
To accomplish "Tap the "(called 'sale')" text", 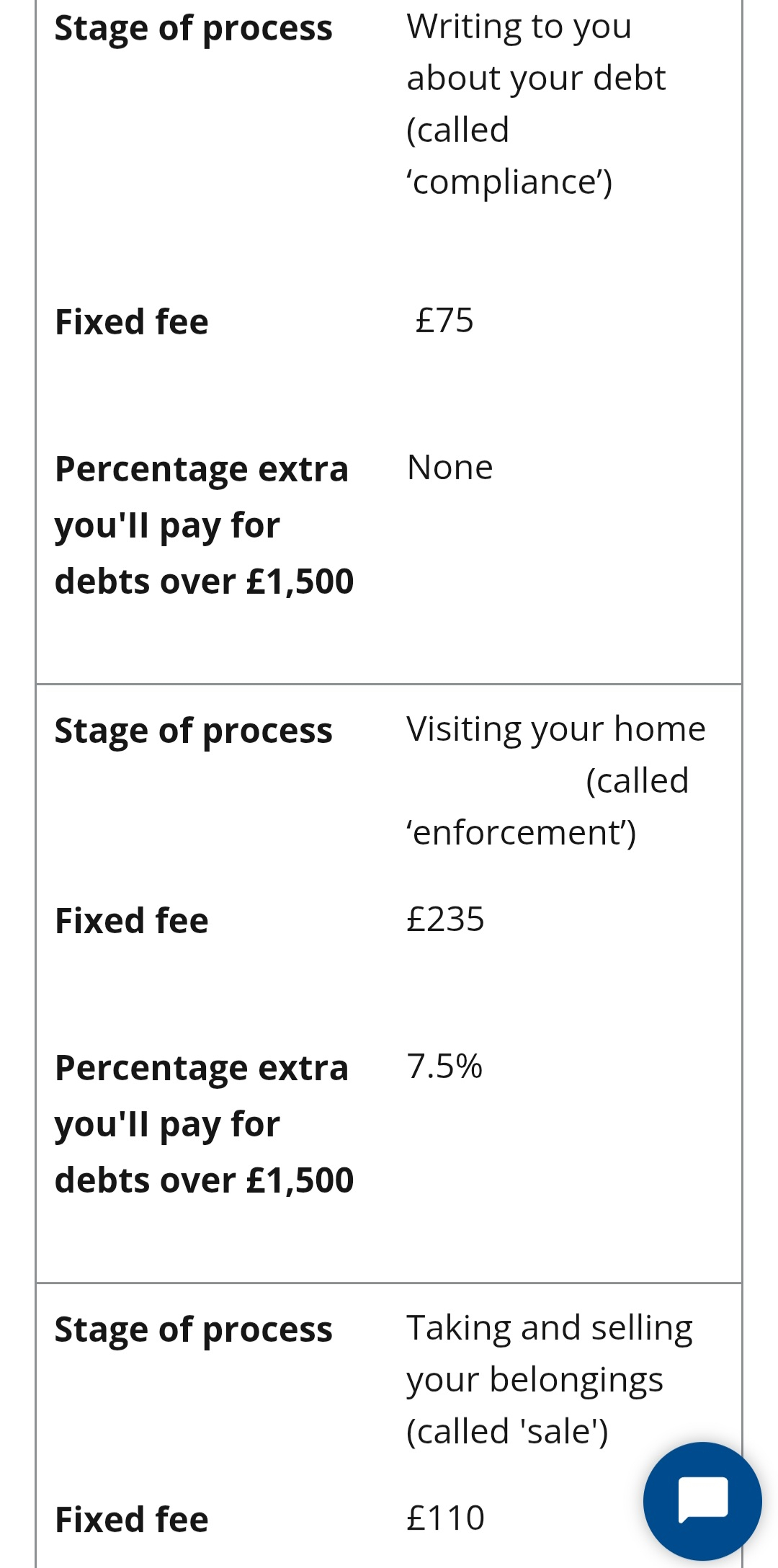I will pyautogui.click(x=507, y=1431).
